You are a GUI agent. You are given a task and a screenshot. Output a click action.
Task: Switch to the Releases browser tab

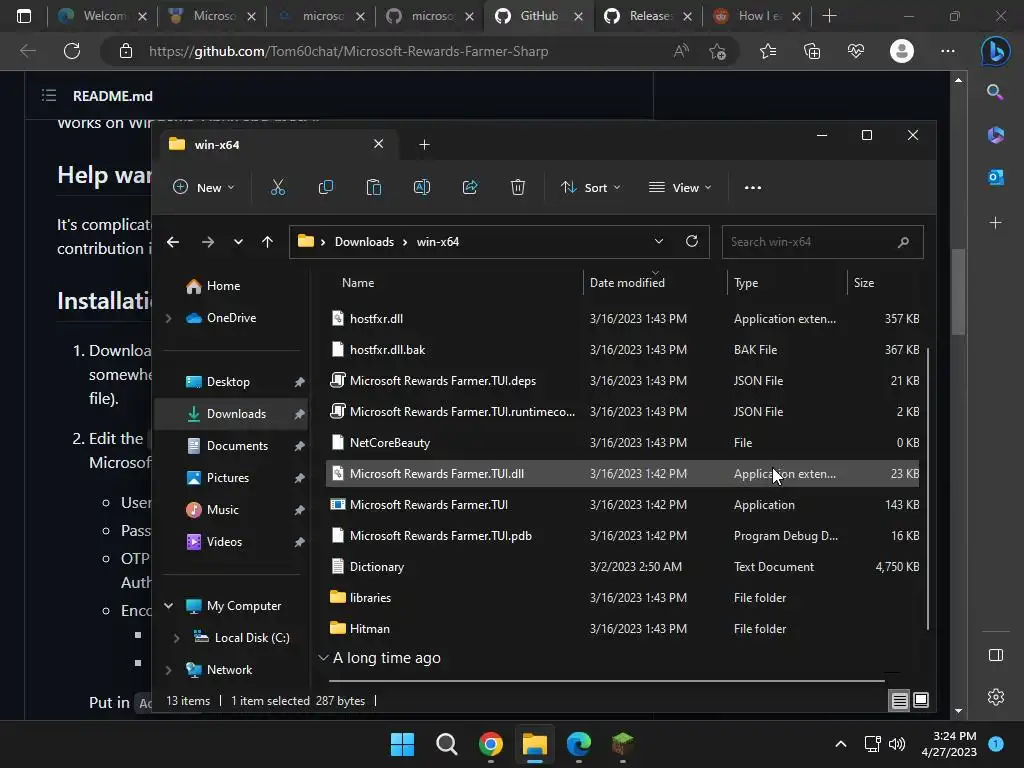click(x=648, y=16)
